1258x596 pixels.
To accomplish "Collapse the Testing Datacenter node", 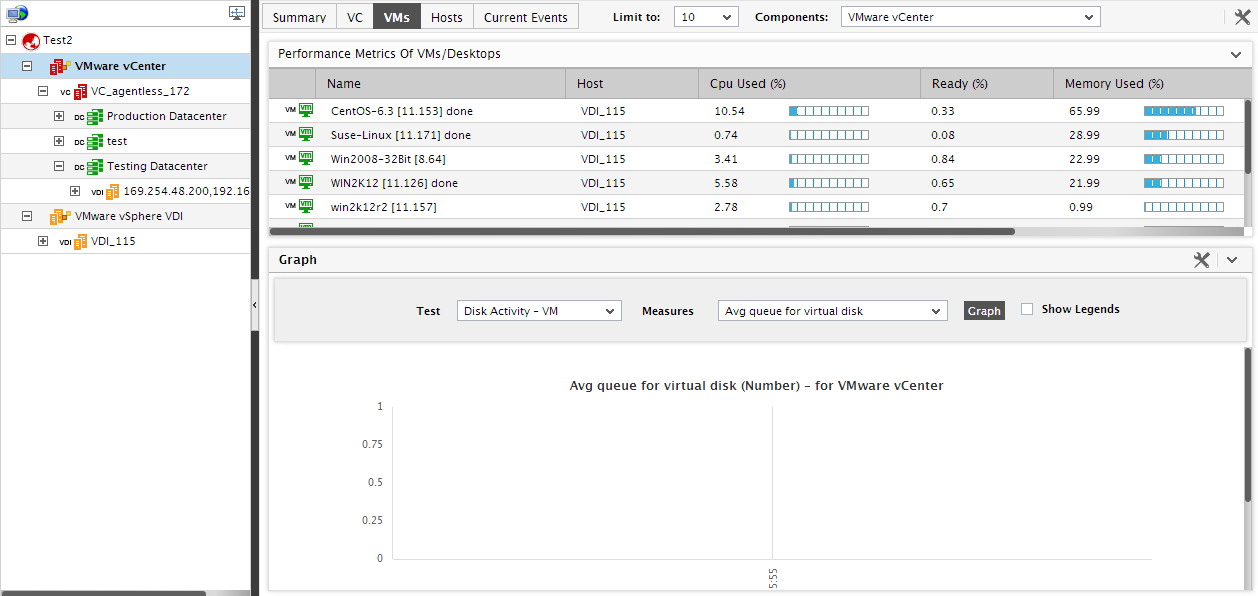I will coord(59,166).
